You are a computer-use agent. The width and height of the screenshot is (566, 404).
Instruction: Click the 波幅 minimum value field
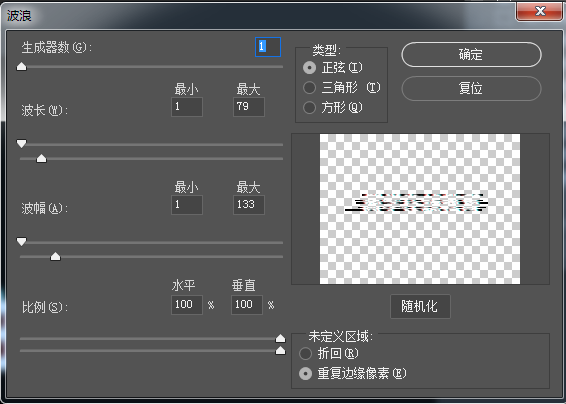pos(187,205)
